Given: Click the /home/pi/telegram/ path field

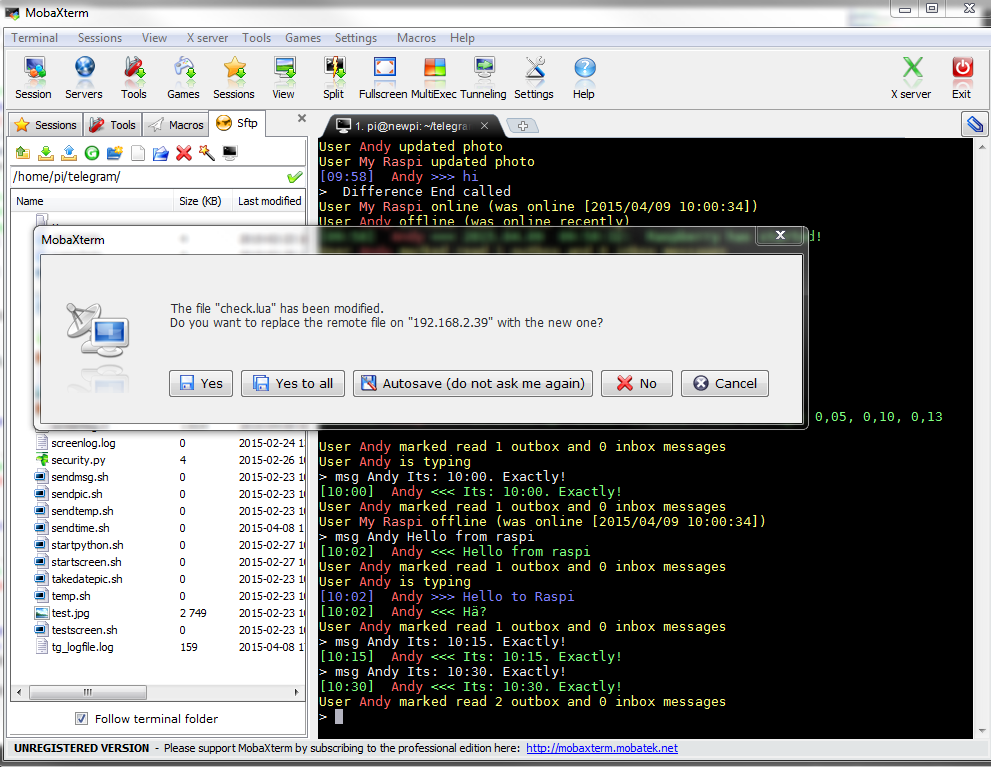Looking at the screenshot, I should 149,177.
